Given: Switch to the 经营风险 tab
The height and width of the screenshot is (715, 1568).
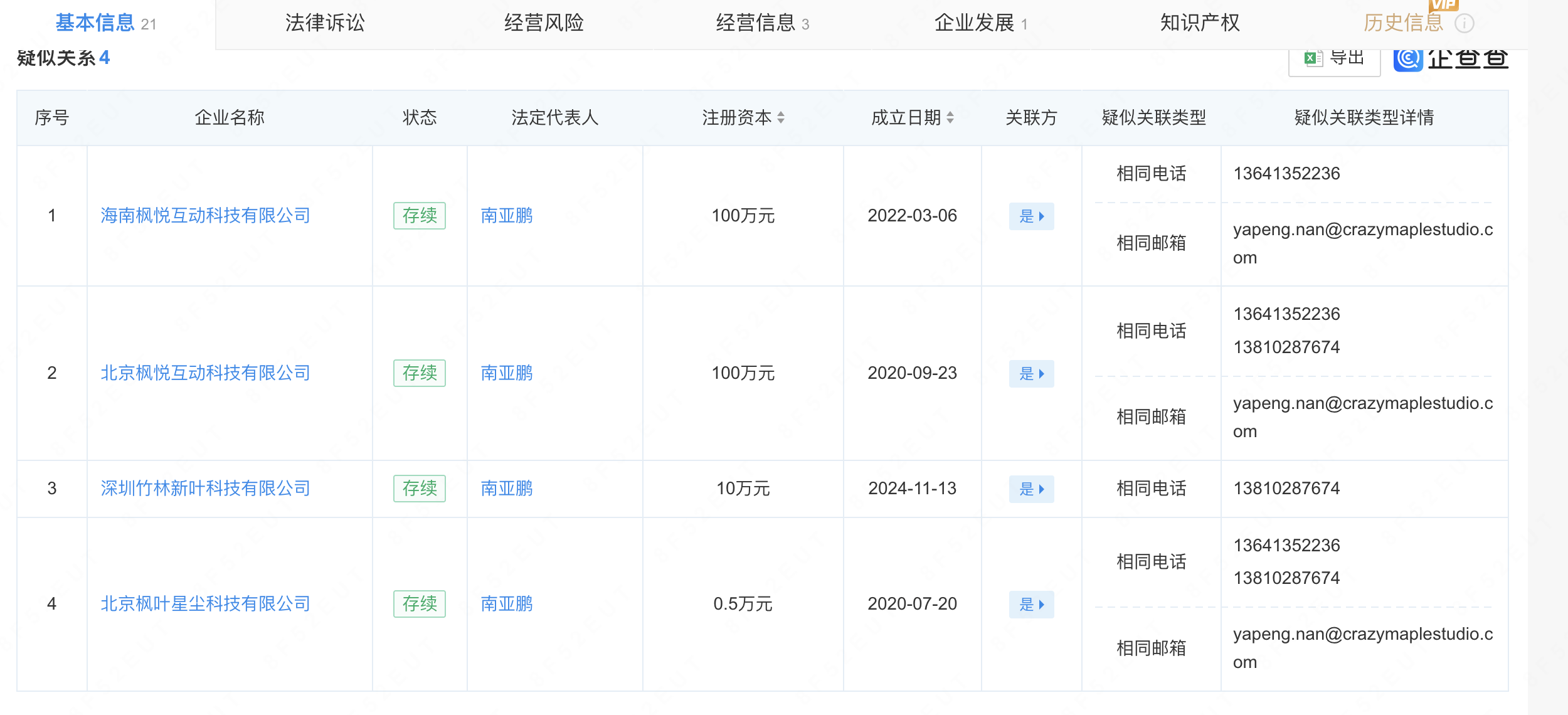Looking at the screenshot, I should (x=543, y=23).
